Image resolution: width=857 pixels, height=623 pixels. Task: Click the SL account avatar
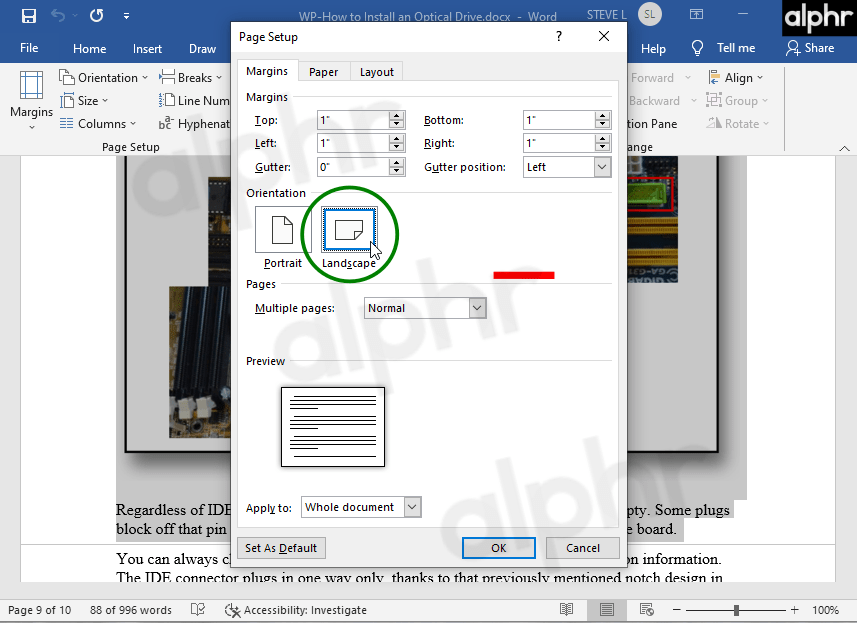tap(649, 14)
